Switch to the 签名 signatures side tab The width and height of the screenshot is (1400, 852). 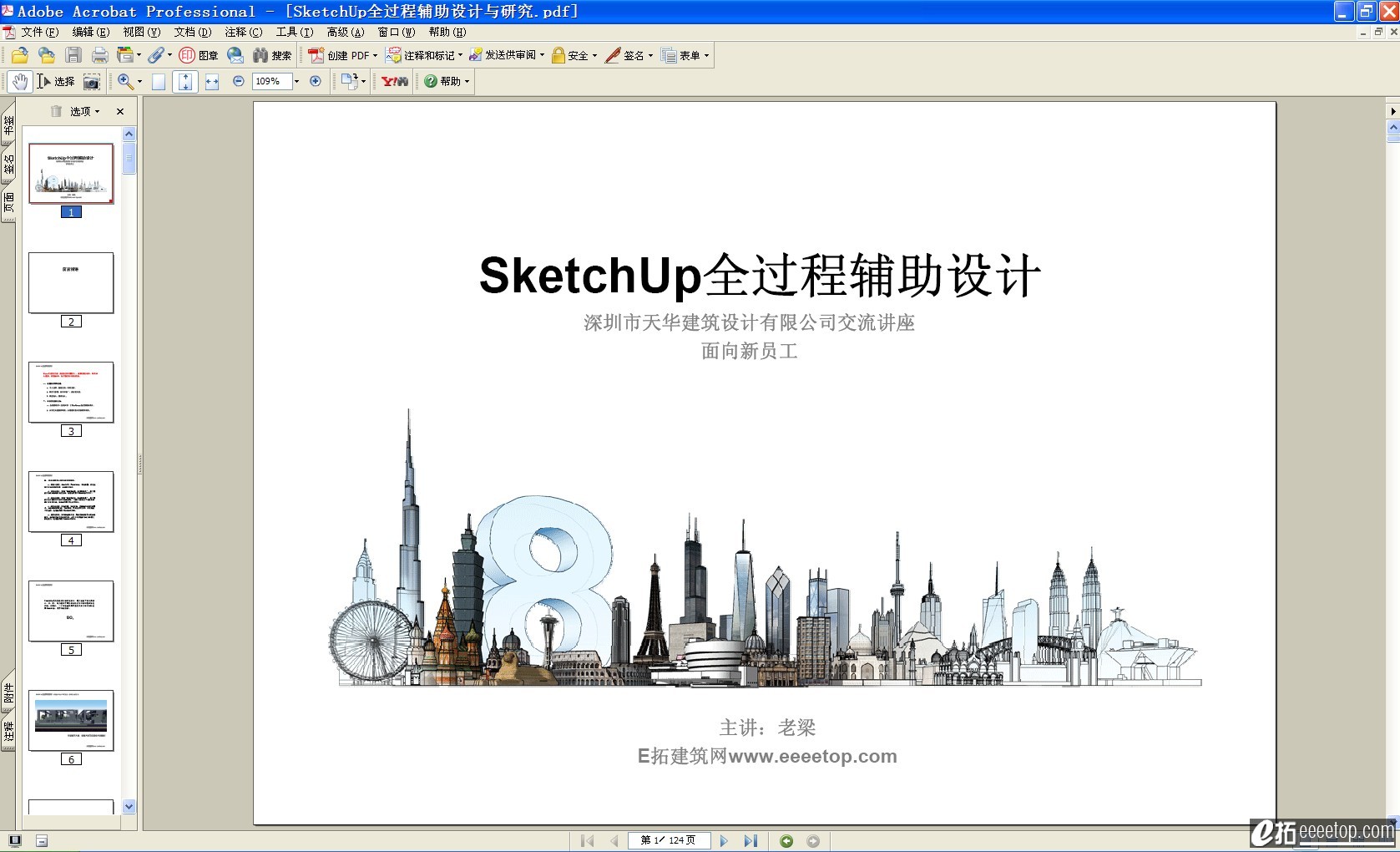point(8,164)
